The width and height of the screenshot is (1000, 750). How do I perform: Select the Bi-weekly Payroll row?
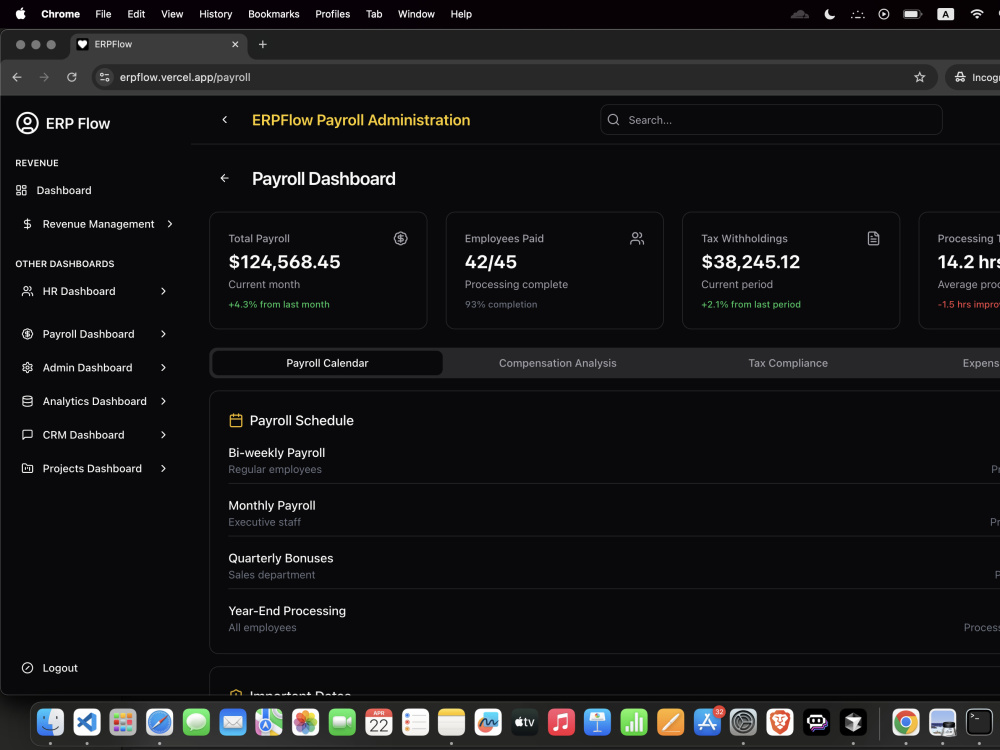(x=614, y=460)
